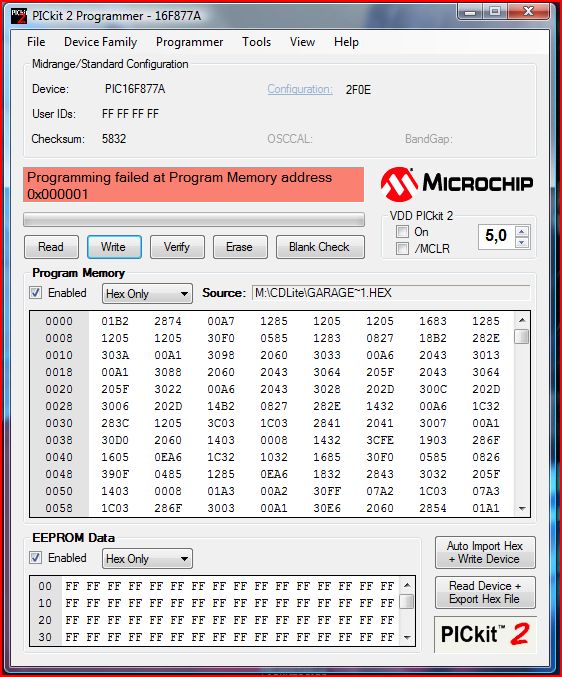Click program memory cell 303A in row 0010
Viewport: 562px width, 677px height.
click(x=115, y=355)
